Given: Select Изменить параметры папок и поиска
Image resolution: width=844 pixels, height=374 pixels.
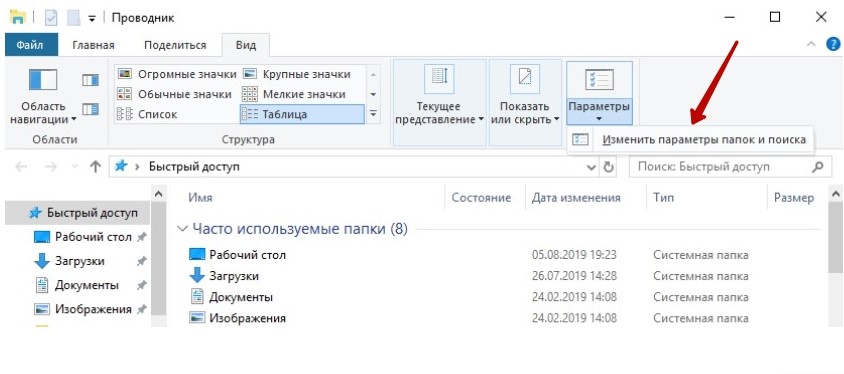Looking at the screenshot, I should point(691,140).
